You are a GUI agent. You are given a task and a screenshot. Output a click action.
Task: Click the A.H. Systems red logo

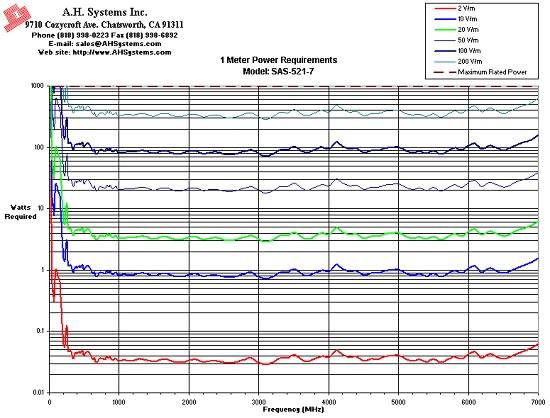coord(16,17)
